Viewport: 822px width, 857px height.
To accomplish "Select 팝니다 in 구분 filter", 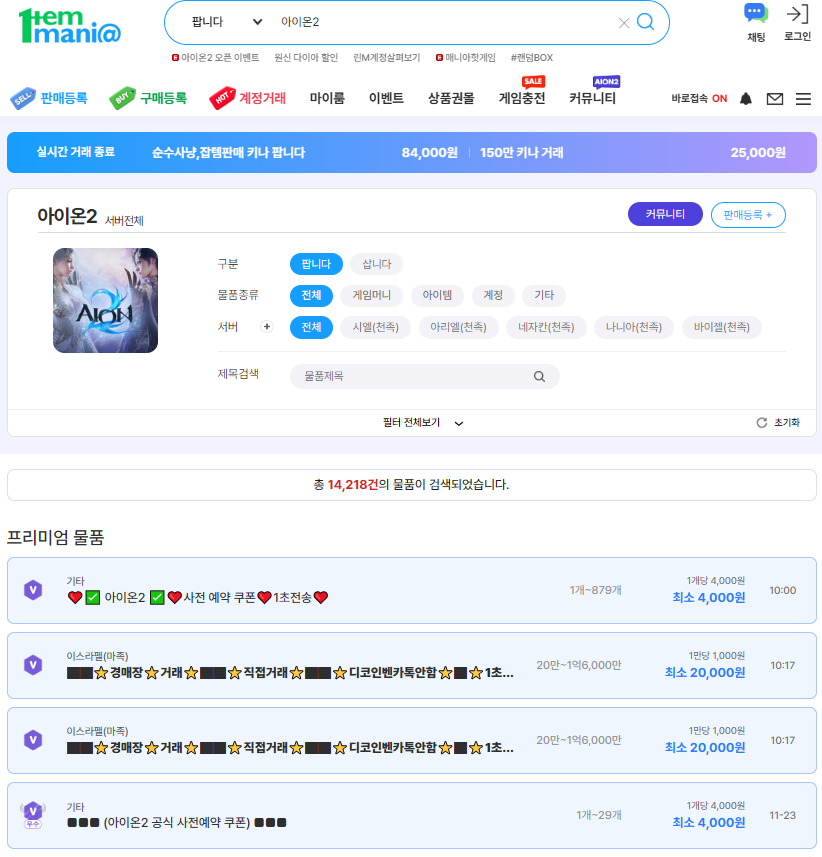I will [316, 264].
